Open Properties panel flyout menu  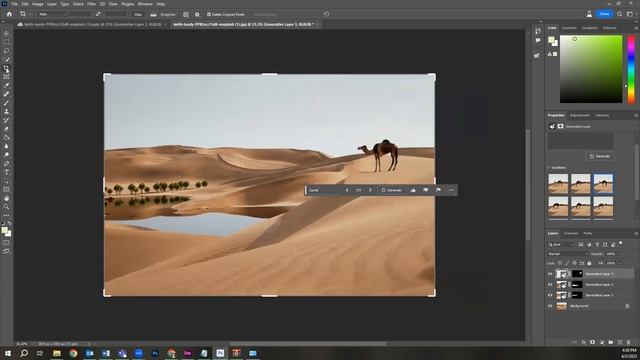(x=636, y=116)
